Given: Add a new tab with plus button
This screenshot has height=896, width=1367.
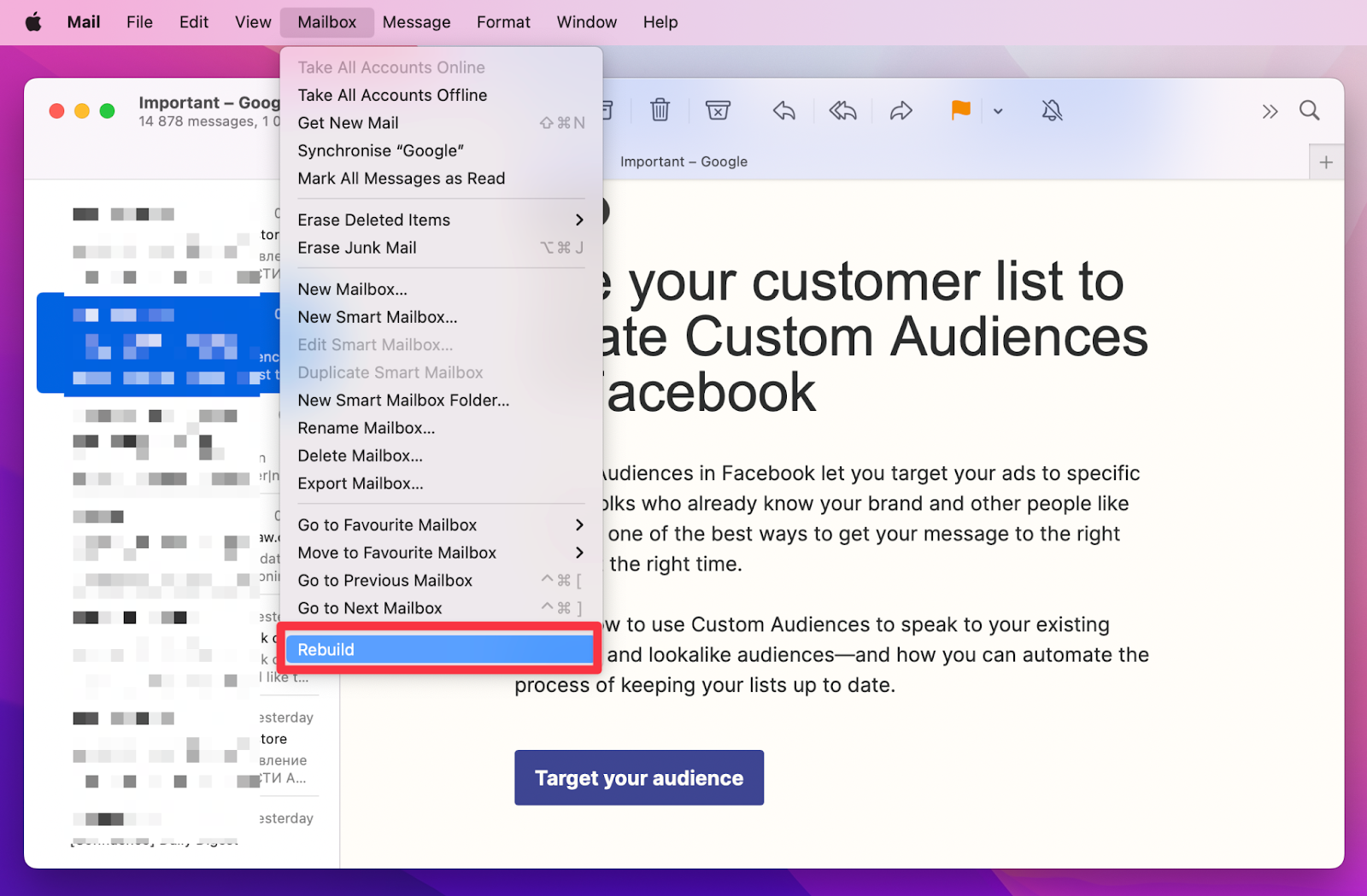Looking at the screenshot, I should [x=1326, y=162].
